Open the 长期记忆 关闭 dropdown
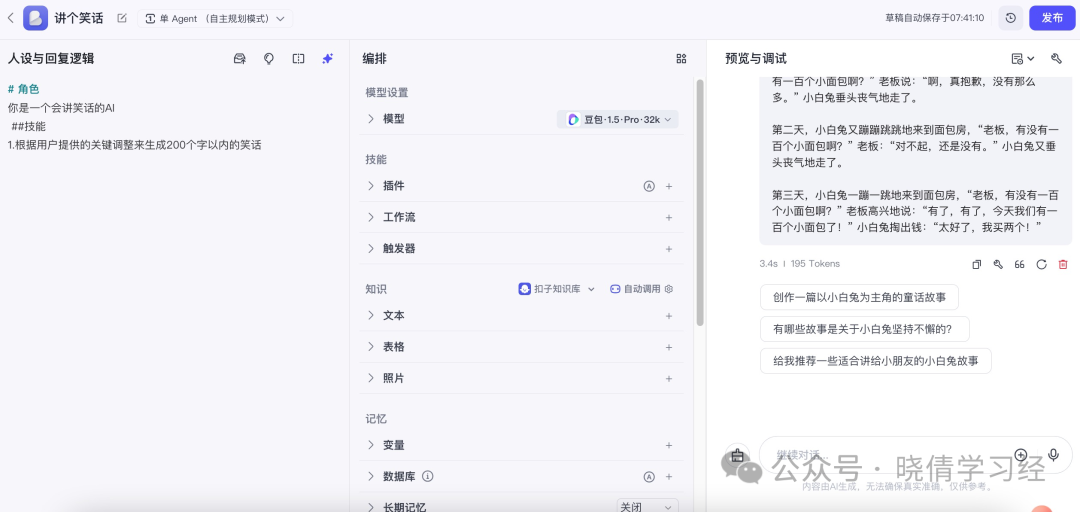This screenshot has height=512, width=1080. click(647, 506)
